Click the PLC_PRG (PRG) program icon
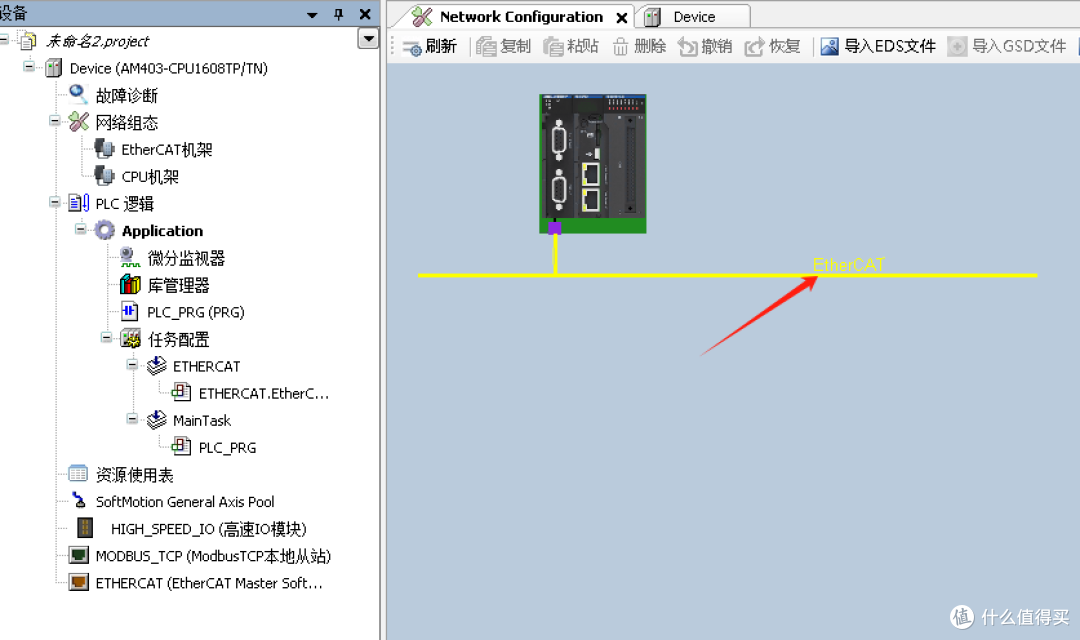The height and width of the screenshot is (640, 1080). (129, 311)
